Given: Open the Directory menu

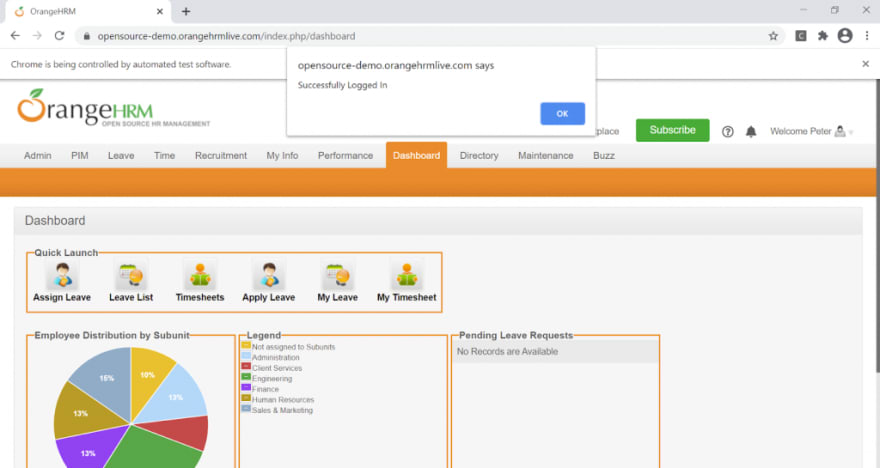Looking at the screenshot, I should point(479,155).
